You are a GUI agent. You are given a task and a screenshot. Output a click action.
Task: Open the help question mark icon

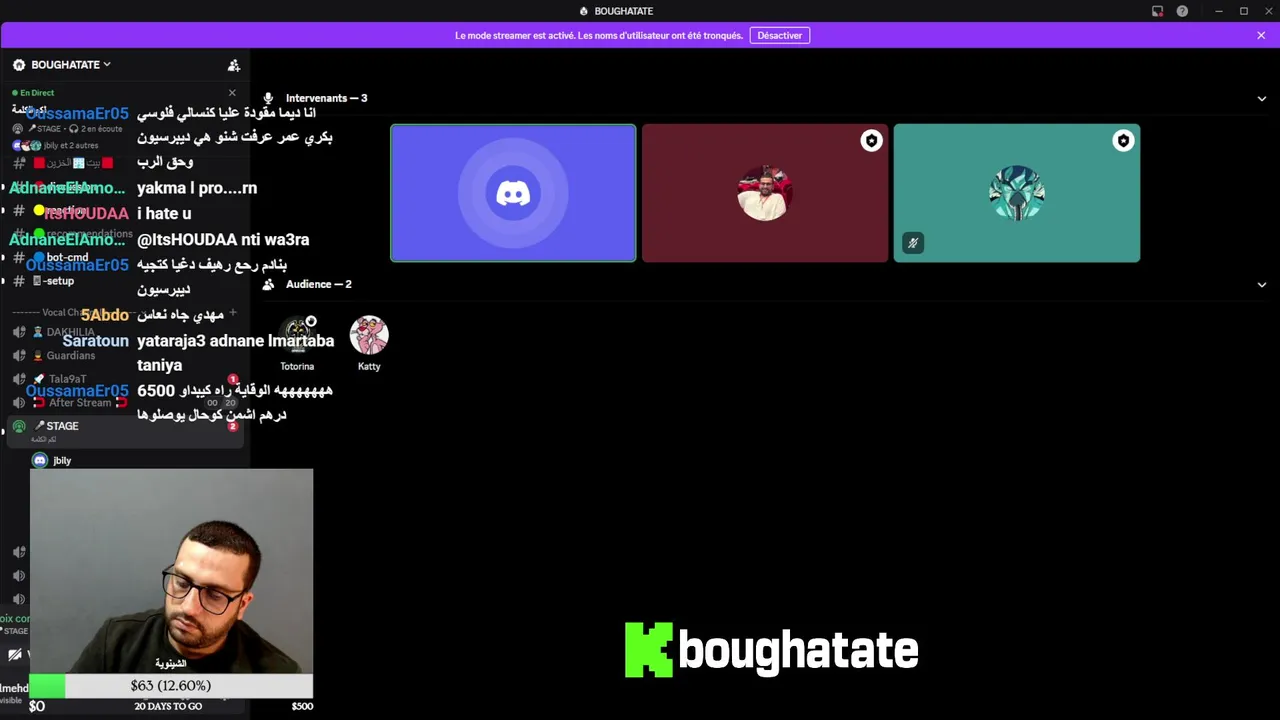[x=1182, y=11]
